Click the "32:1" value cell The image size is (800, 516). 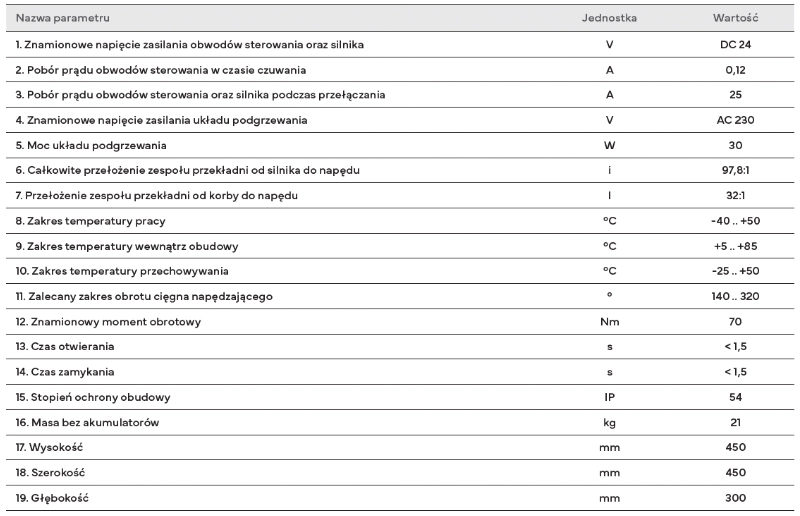pyautogui.click(x=735, y=195)
